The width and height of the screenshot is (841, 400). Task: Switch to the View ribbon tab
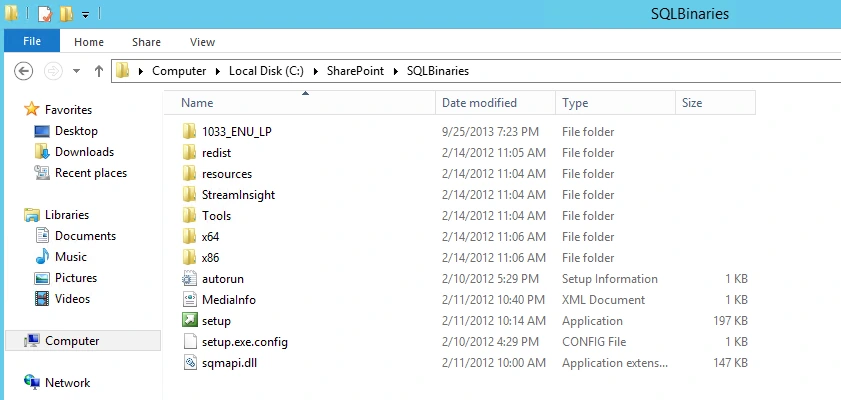click(x=202, y=42)
